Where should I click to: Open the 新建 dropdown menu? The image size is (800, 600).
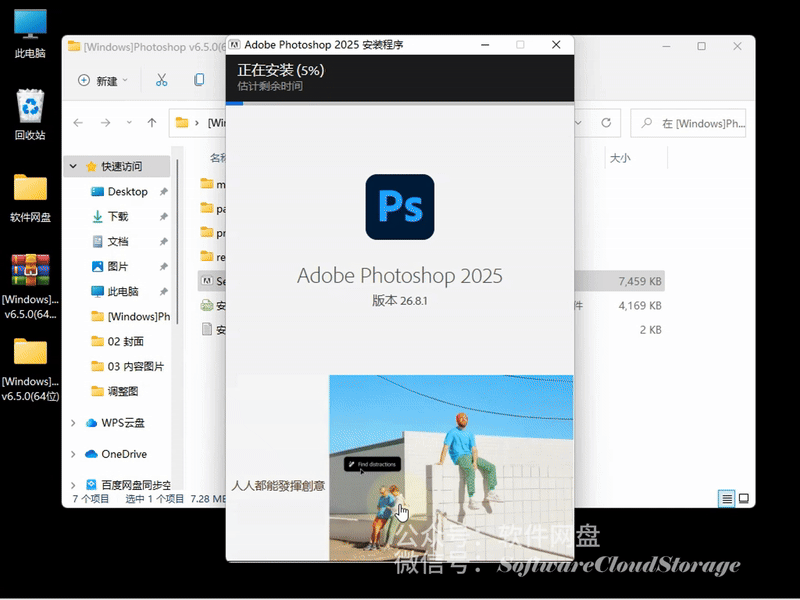point(106,80)
